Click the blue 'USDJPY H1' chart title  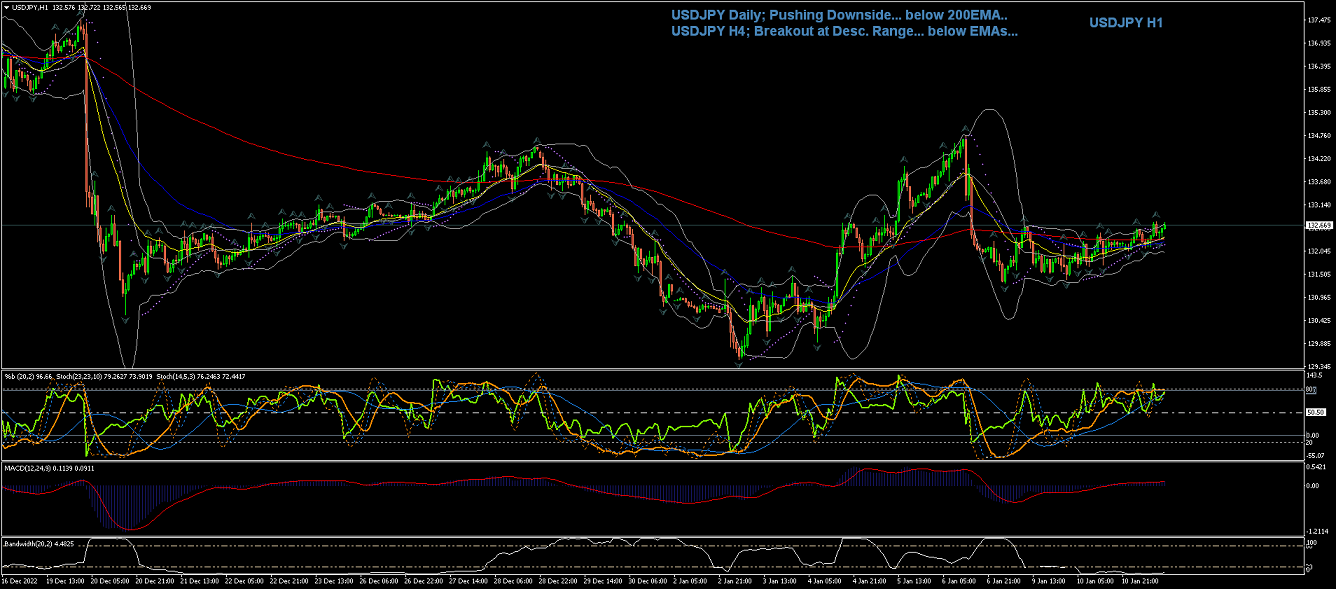click(x=1125, y=22)
